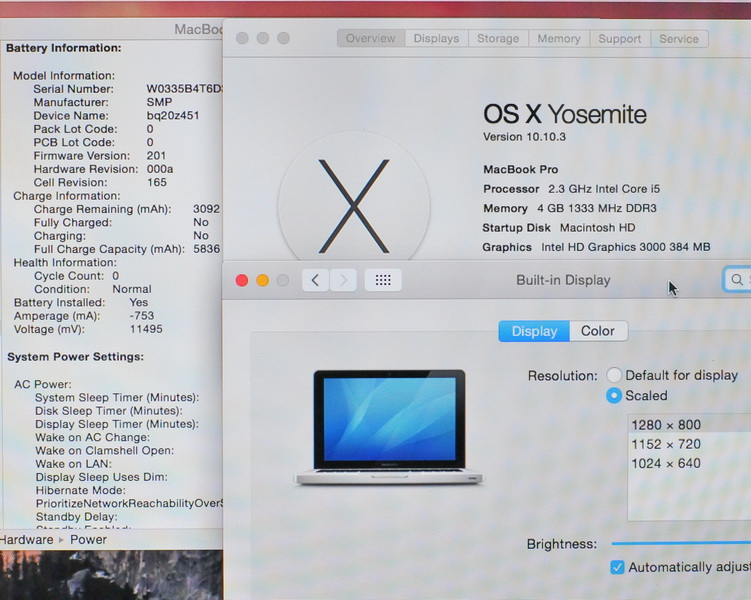Viewport: 751px width, 600px height.
Task: Click the Hibernate Mode row
Action: coord(80,490)
